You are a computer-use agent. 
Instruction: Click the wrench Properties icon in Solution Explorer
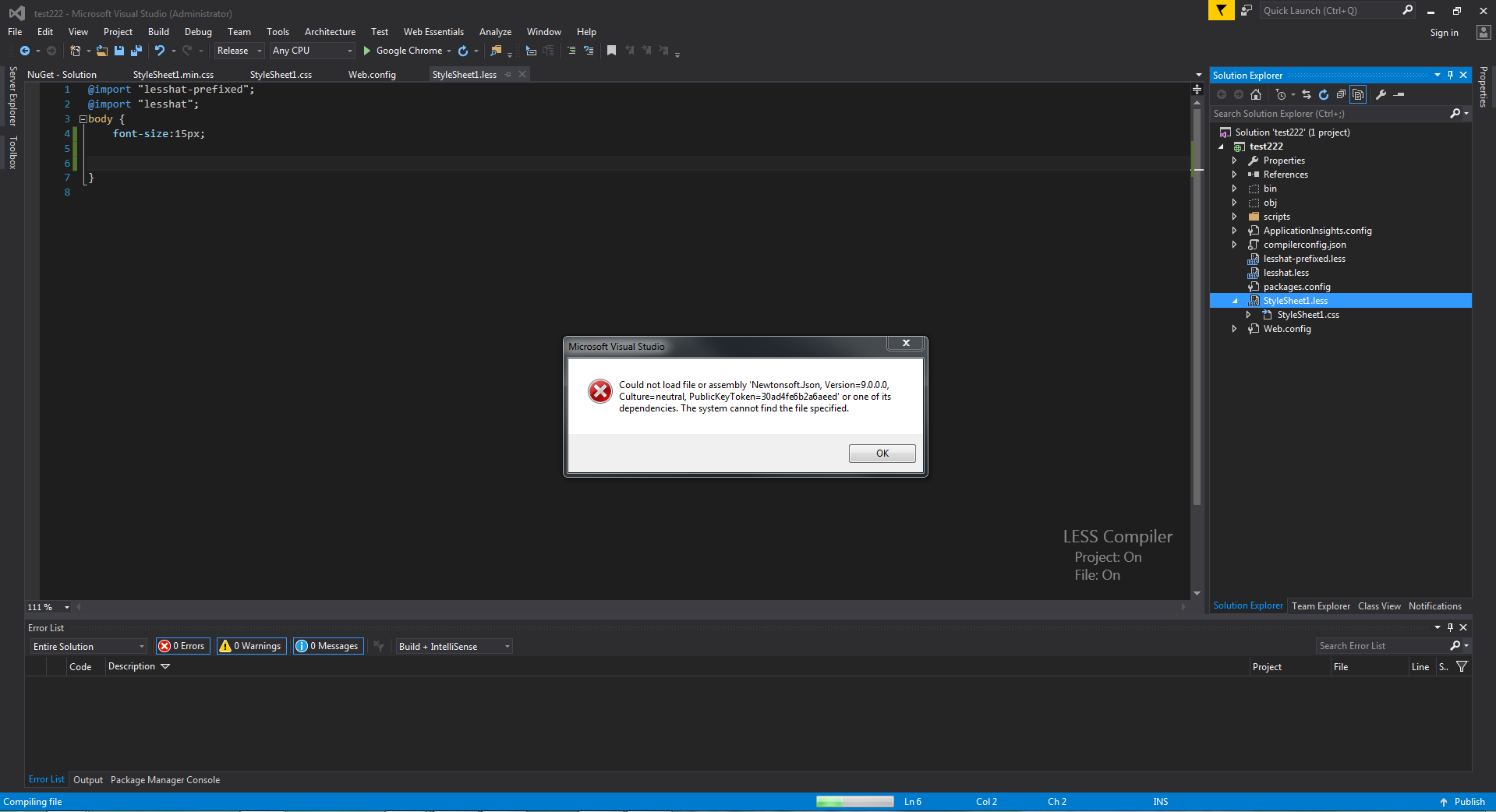[1381, 94]
